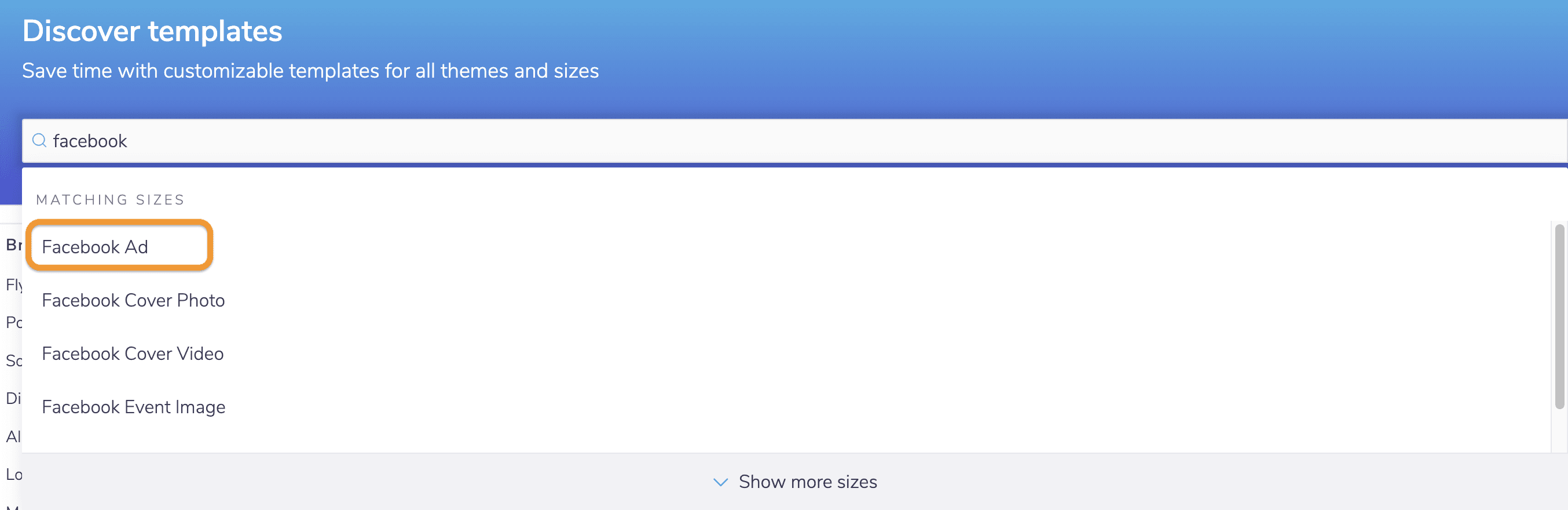Open the partially hidden "Po" sidebar category
The image size is (1568, 510).
point(13,322)
